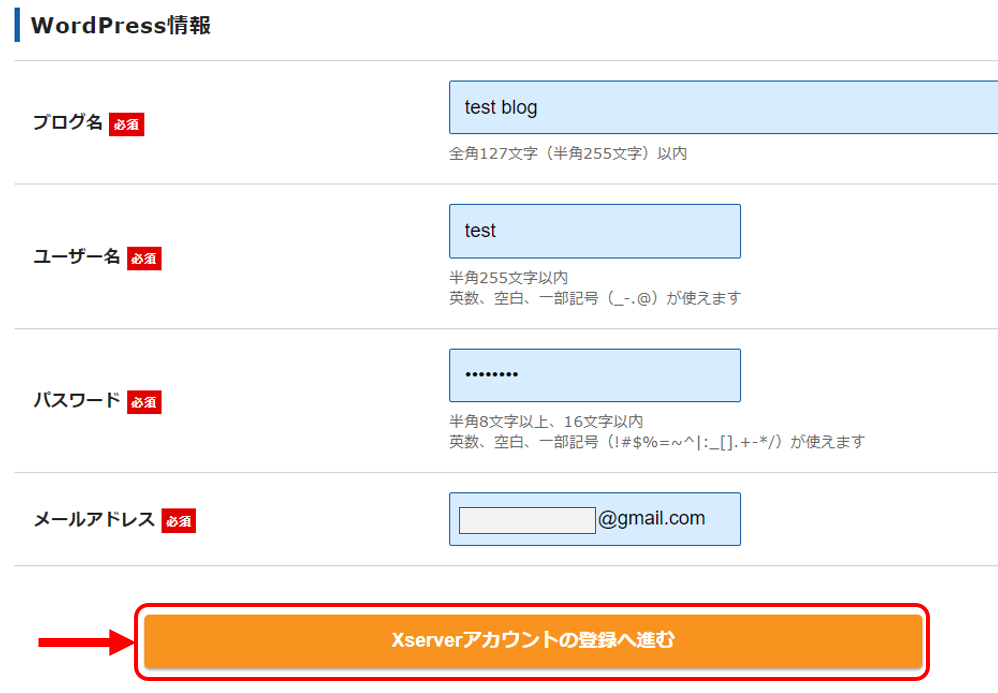
Task: Click the ブログ名 label
Action: coord(67,124)
